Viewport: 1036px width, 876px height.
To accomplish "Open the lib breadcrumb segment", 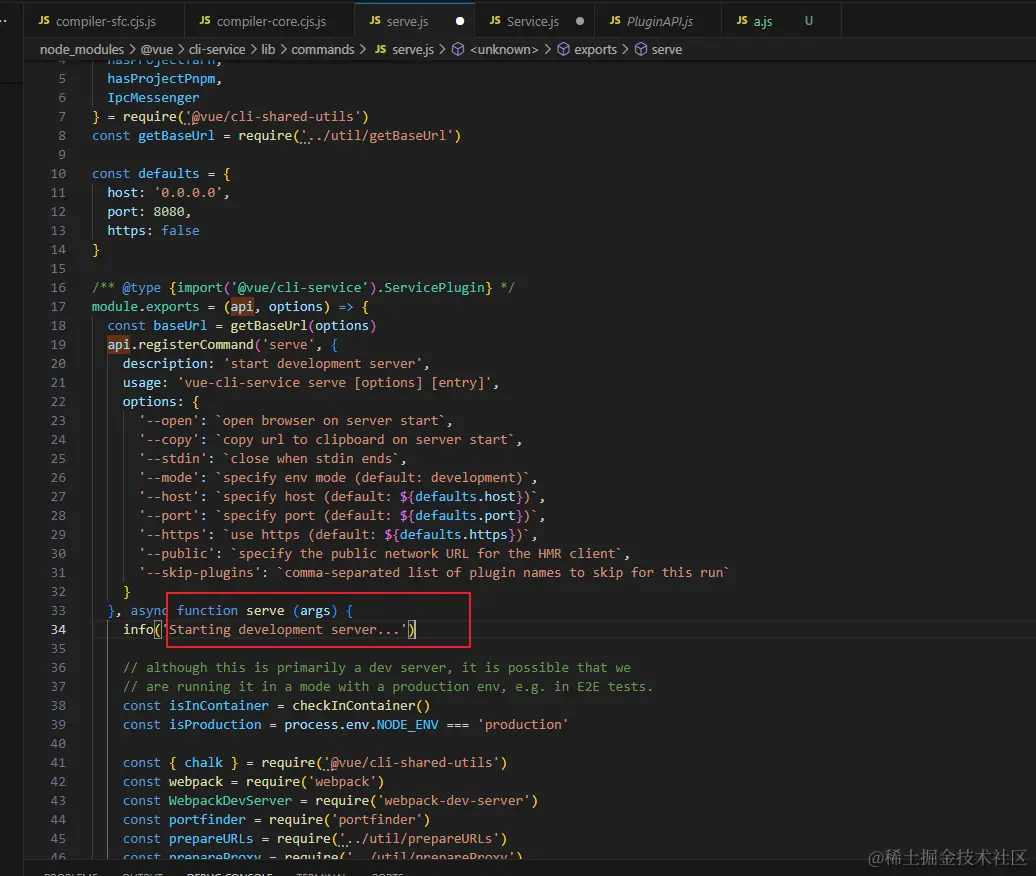I will click(268, 50).
